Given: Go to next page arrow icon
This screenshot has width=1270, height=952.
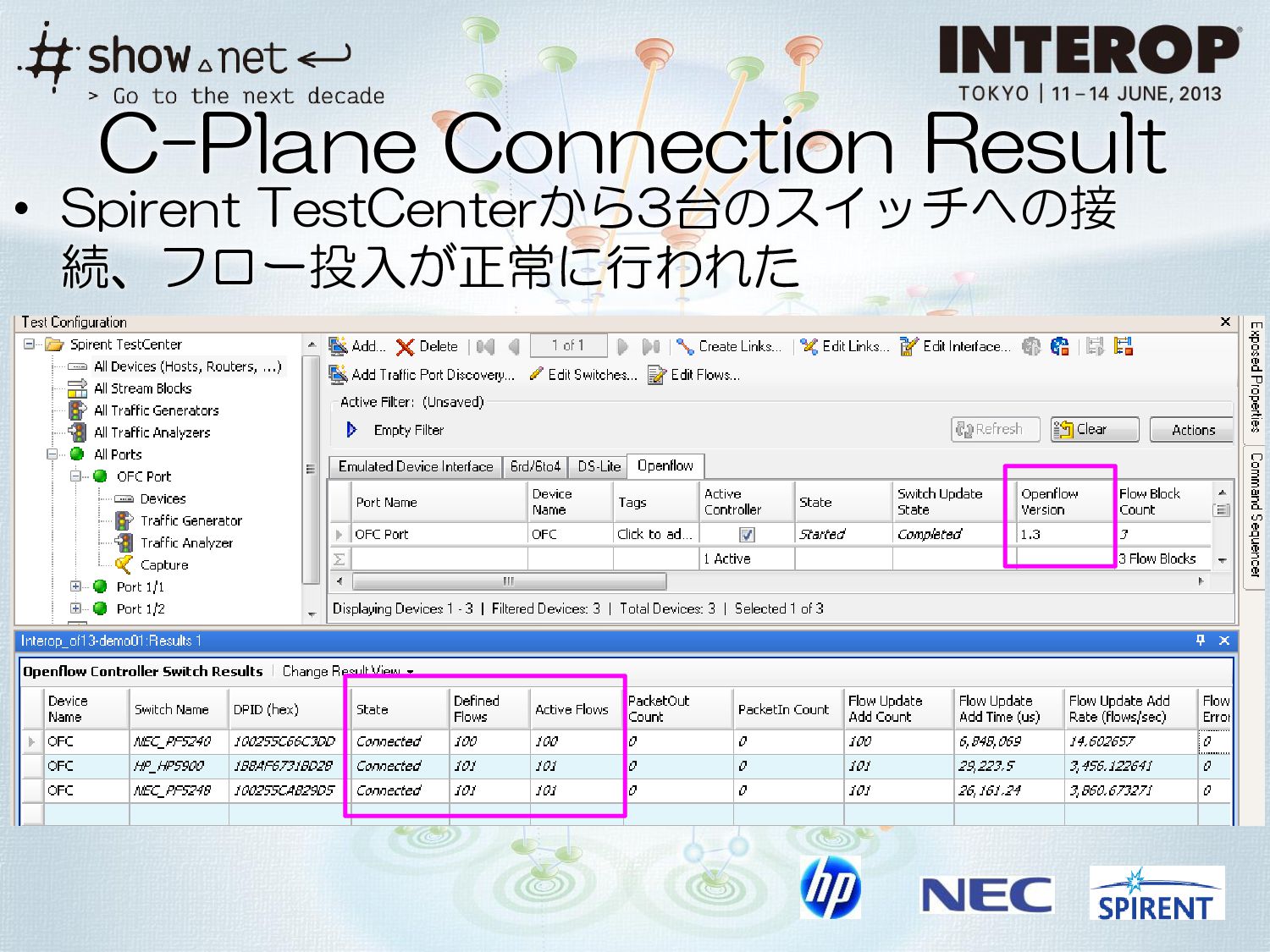Looking at the screenshot, I should (x=623, y=346).
